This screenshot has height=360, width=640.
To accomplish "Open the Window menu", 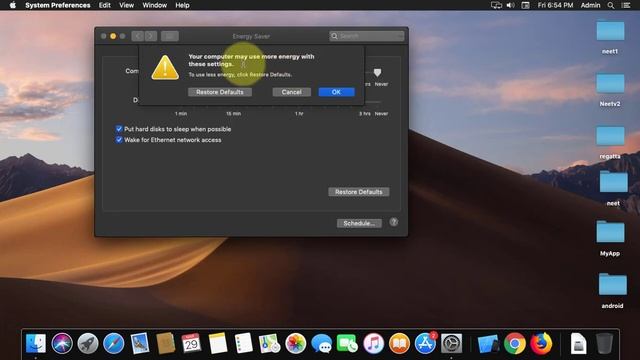I will [x=155, y=5].
